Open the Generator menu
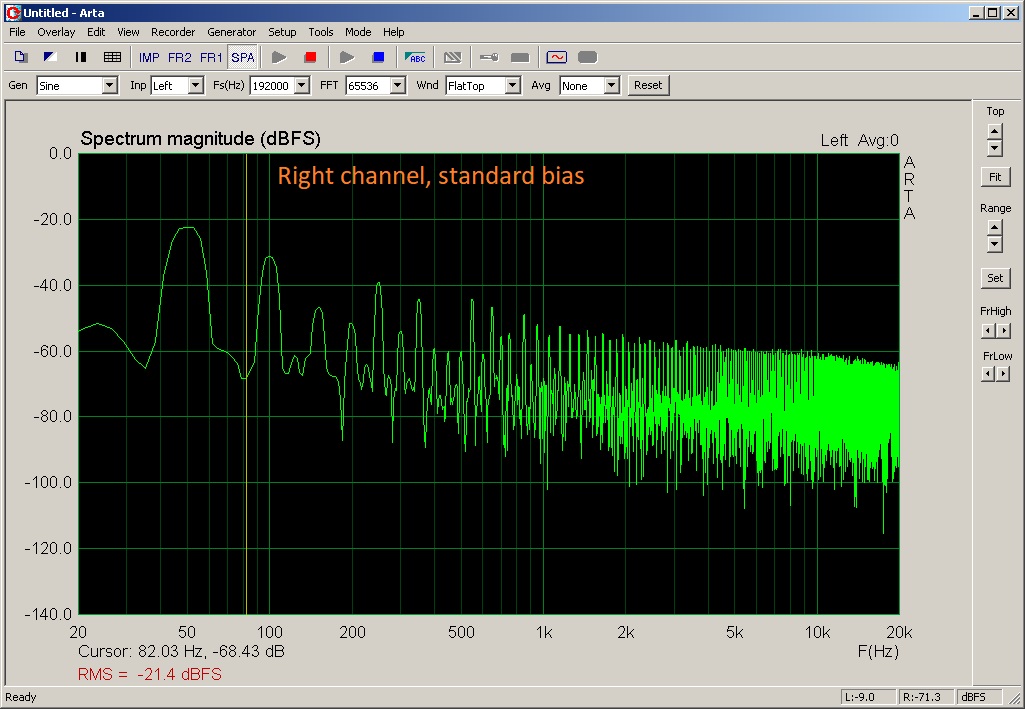Viewport: 1025px width, 709px height. click(231, 32)
